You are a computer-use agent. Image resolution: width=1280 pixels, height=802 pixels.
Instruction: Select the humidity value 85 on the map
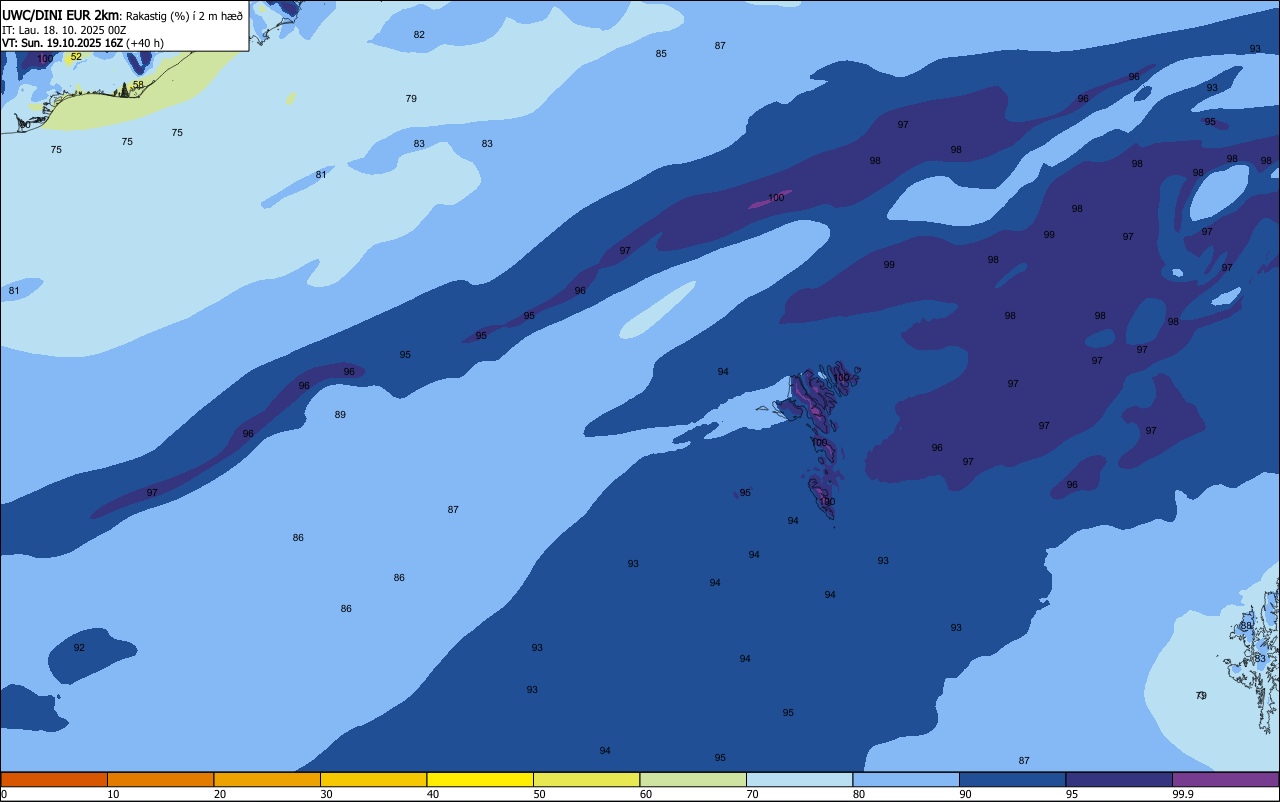(x=661, y=54)
